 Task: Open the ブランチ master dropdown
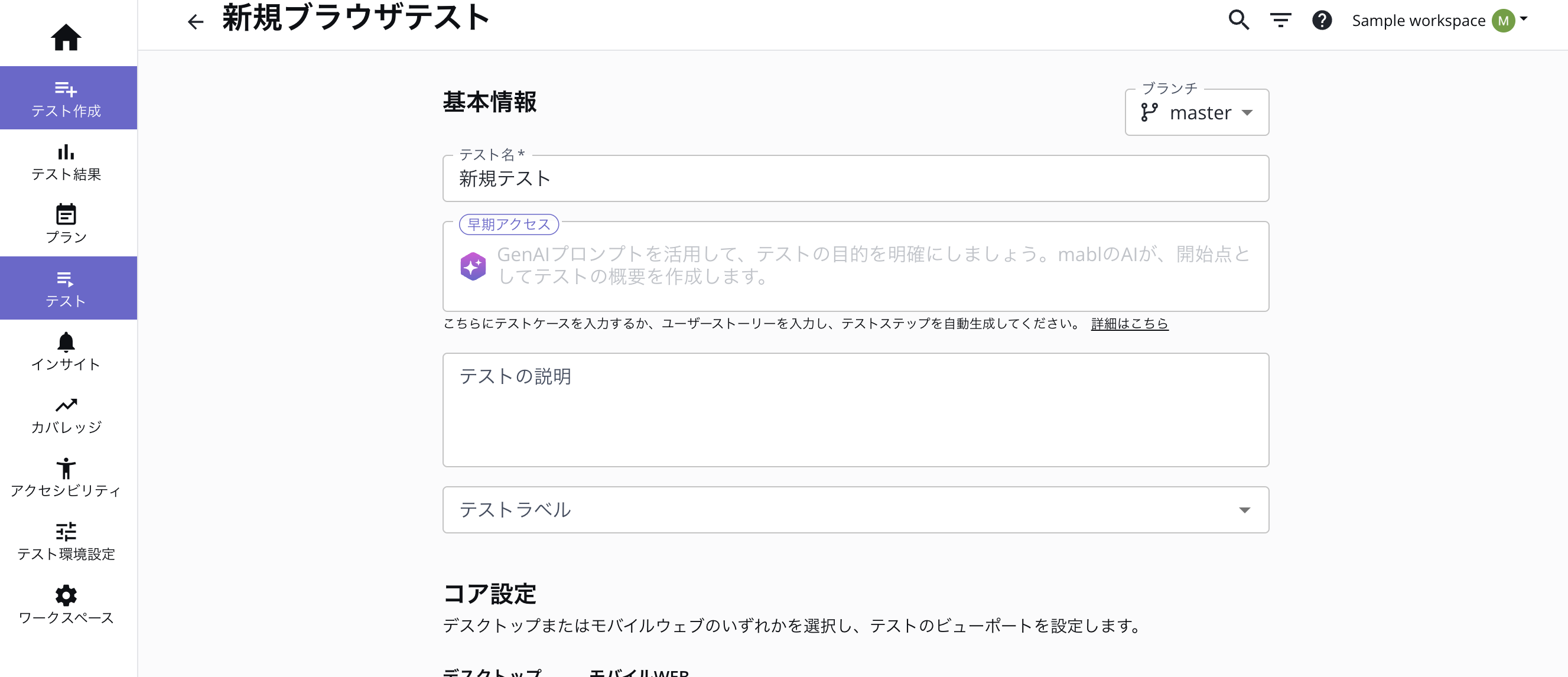pyautogui.click(x=1197, y=112)
